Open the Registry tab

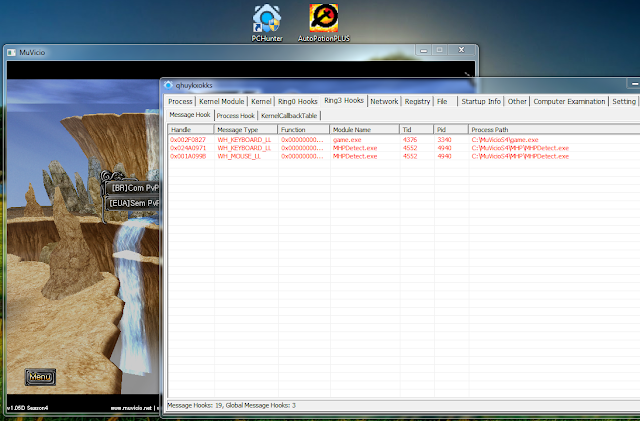coord(417,101)
